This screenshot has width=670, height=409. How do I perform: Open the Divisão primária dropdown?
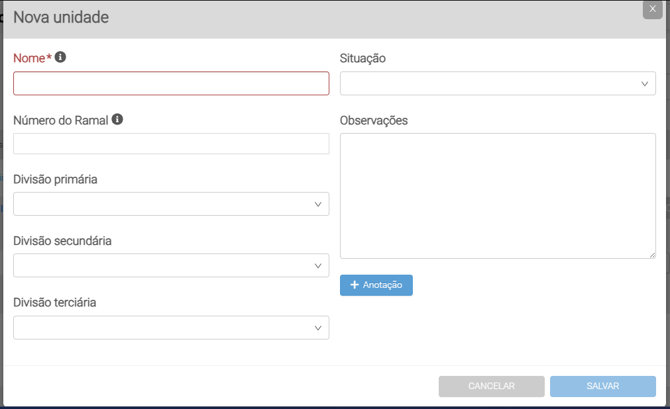pos(171,204)
